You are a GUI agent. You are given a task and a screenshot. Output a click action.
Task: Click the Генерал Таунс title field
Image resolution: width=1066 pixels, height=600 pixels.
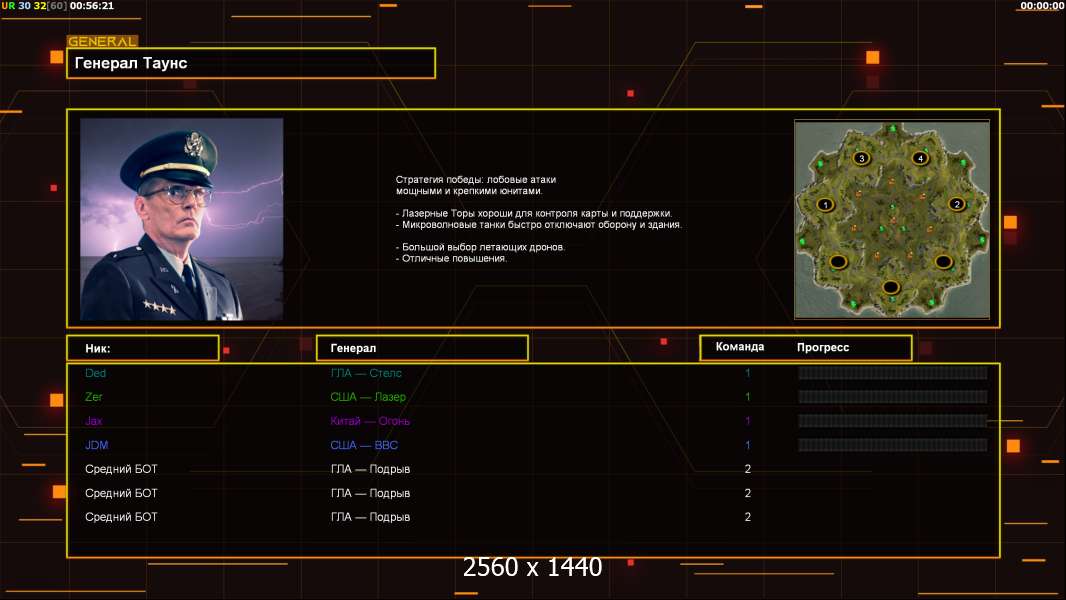(250, 63)
